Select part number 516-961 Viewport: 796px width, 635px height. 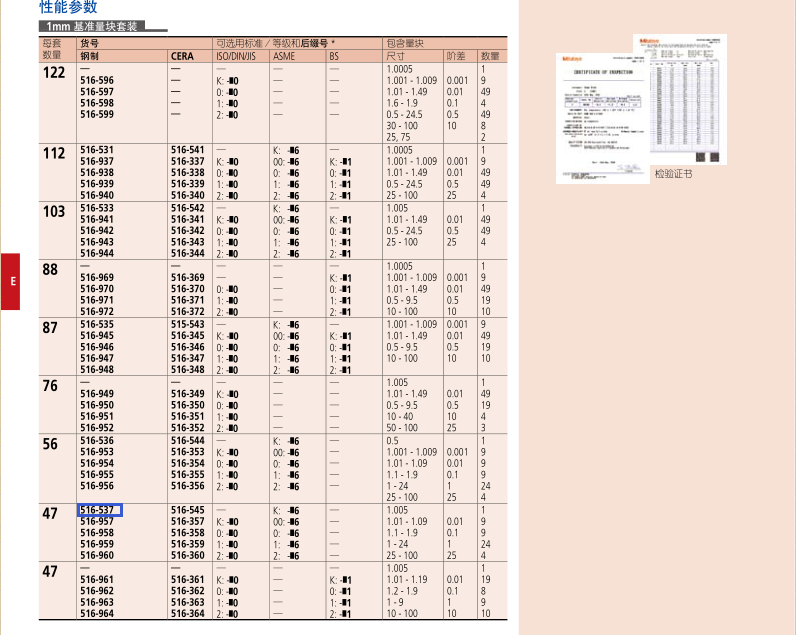pos(97,580)
